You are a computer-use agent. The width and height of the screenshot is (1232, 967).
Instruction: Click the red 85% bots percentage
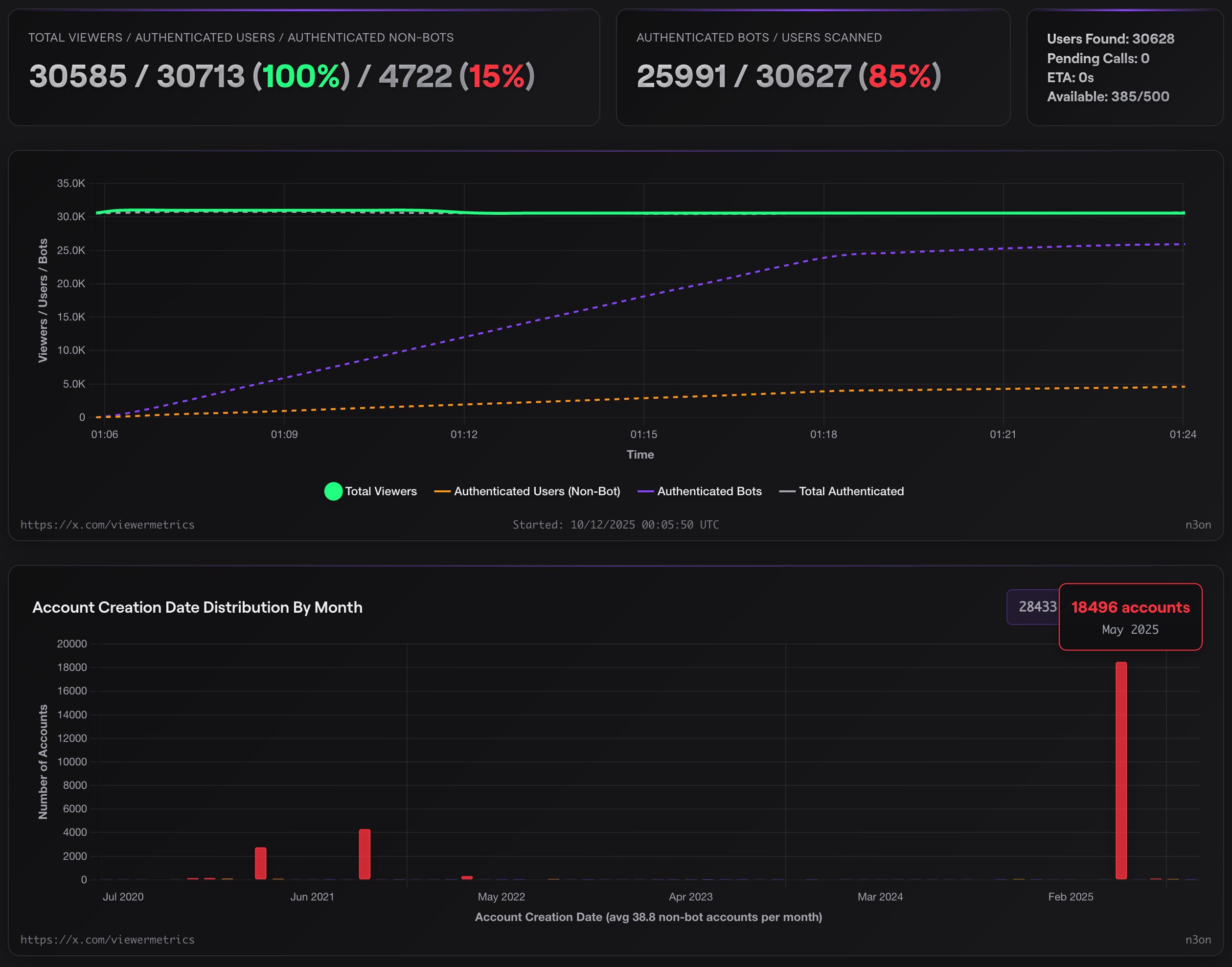tap(899, 76)
